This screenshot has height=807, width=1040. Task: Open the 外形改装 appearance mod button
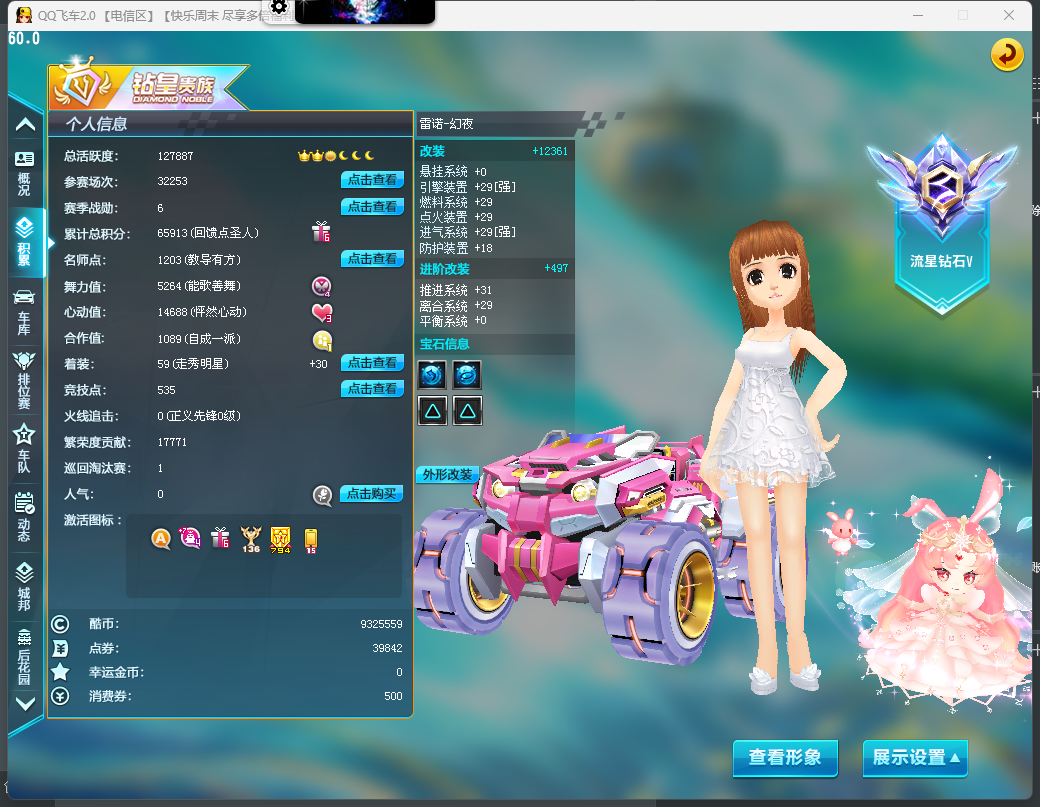[x=447, y=474]
